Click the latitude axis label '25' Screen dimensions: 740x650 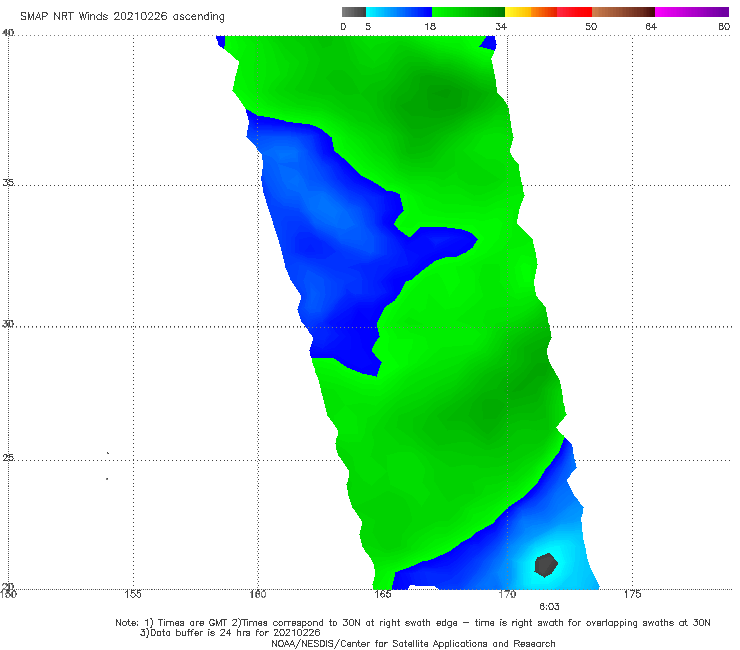[8, 457]
